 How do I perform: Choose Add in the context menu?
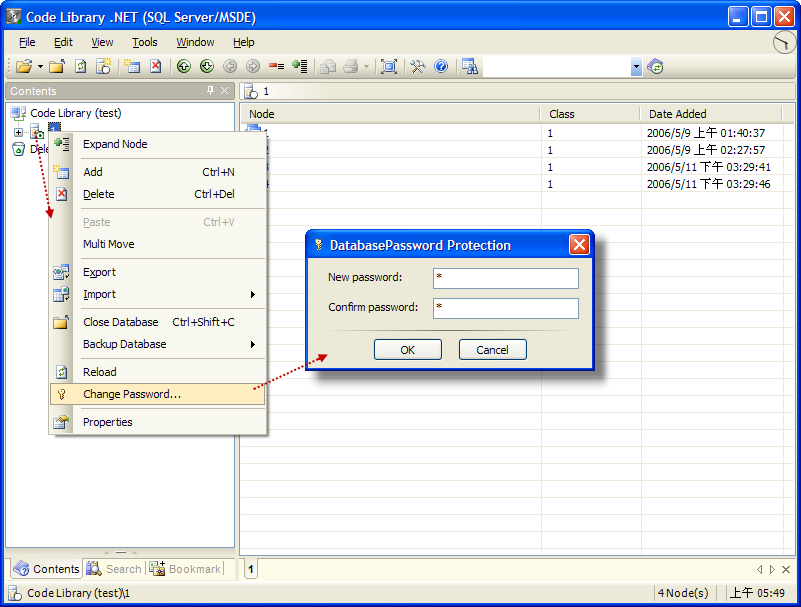[x=158, y=172]
